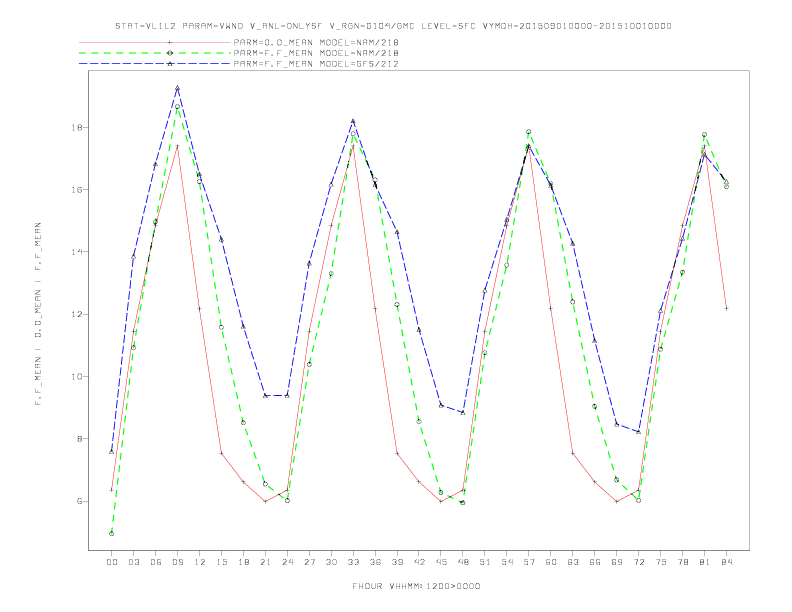Screen dimensions: 792x612
Task: Click the blue GFS triangle point at hour 72
Action: click(638, 432)
